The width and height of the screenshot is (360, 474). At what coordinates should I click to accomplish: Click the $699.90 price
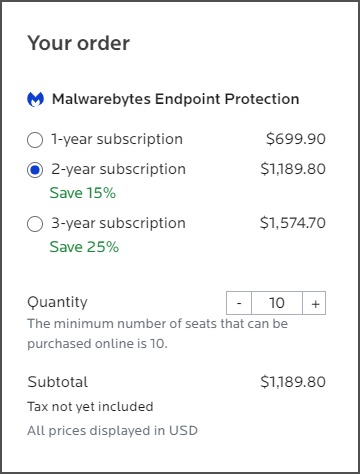pyautogui.click(x=296, y=139)
